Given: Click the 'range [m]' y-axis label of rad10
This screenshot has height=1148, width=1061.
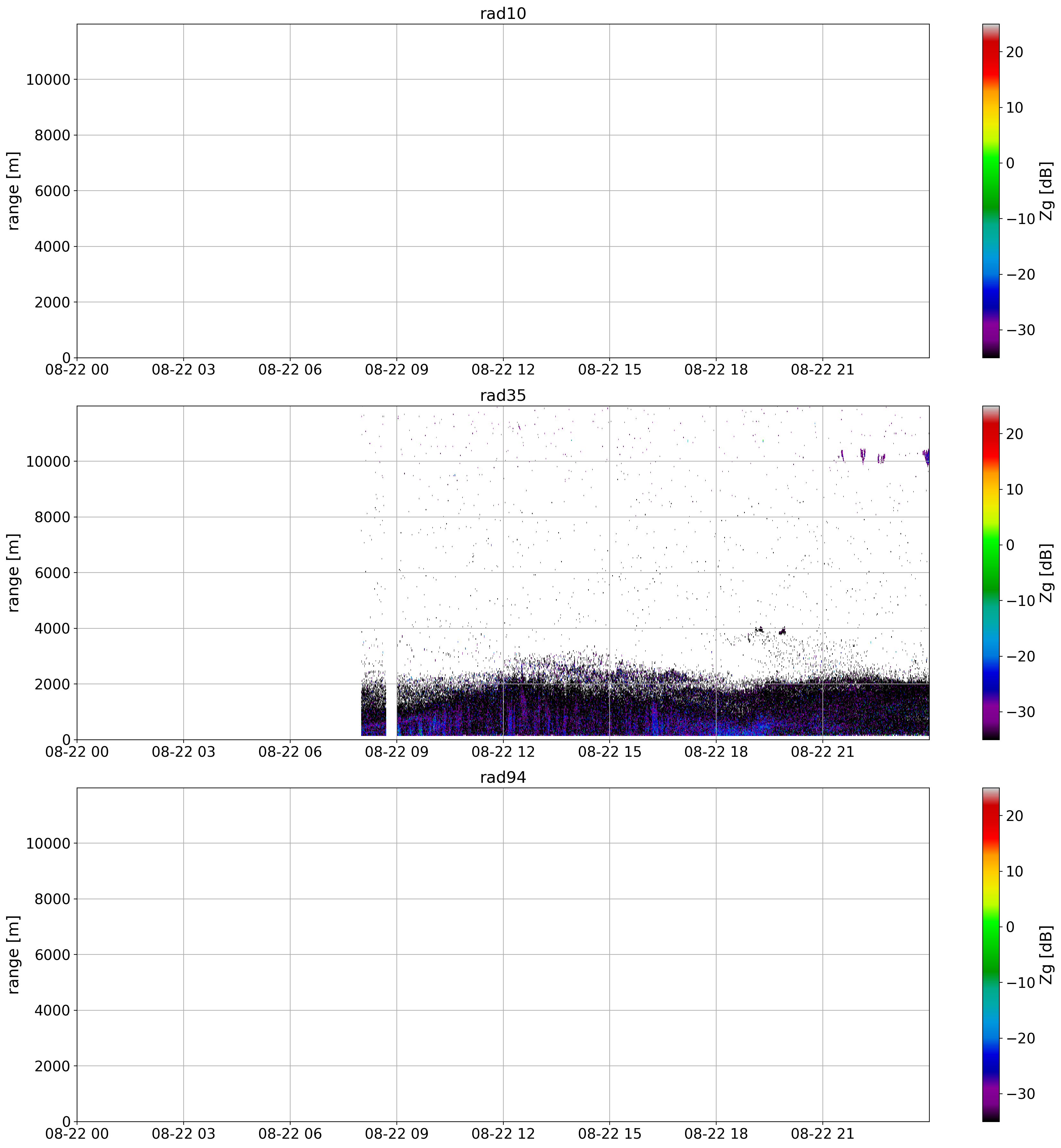Looking at the screenshot, I should pos(14,191).
